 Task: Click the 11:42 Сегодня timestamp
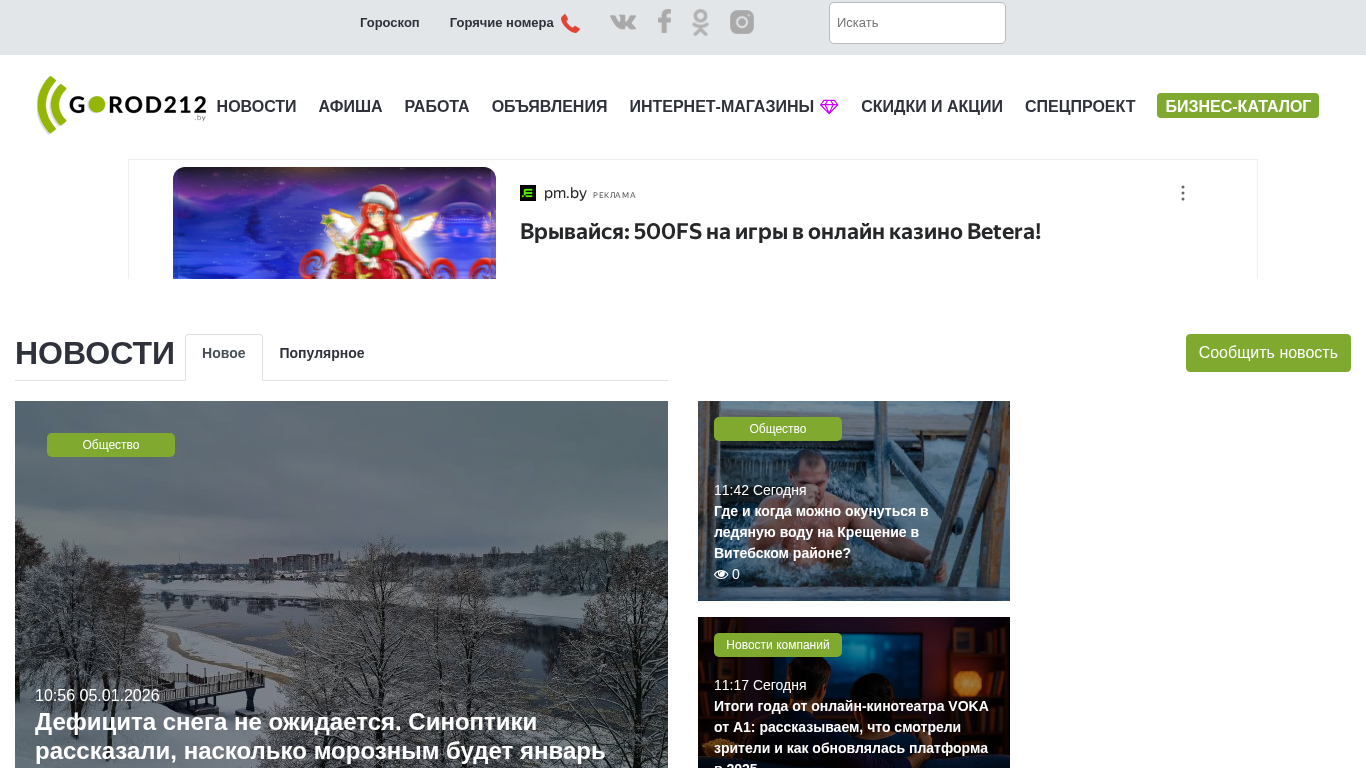coord(760,490)
